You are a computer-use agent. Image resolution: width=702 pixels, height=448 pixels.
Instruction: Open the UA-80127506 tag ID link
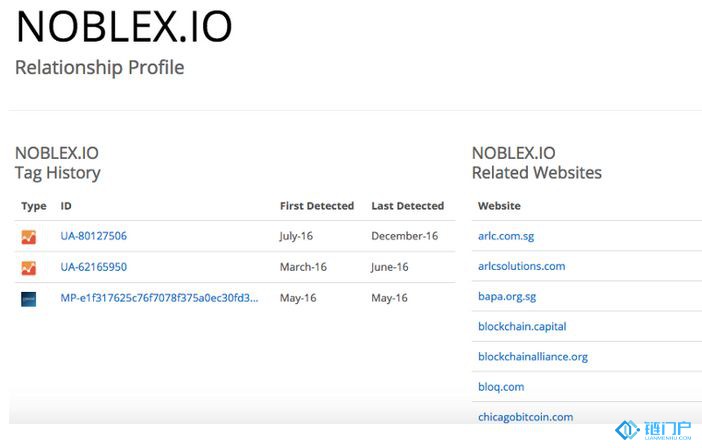(94, 236)
